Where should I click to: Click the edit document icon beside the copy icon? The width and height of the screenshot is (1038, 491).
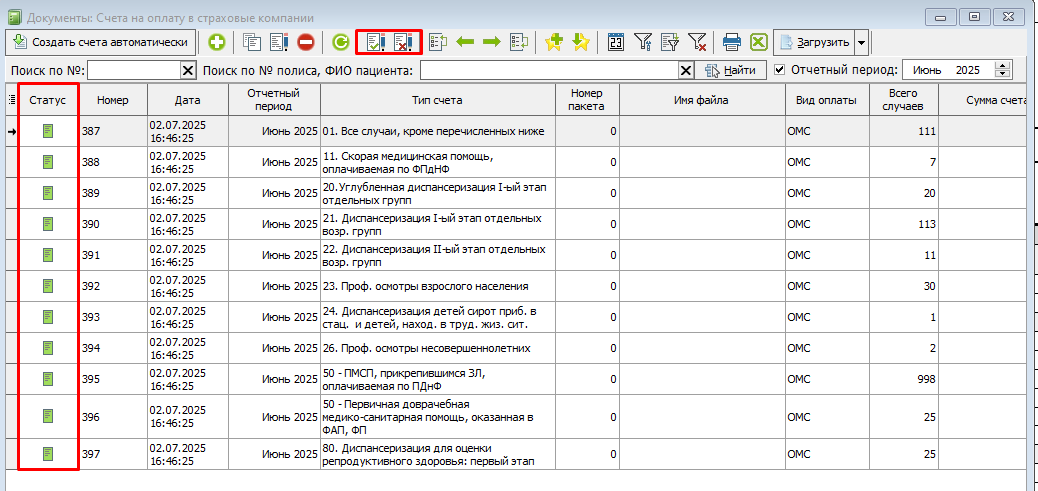[x=279, y=42]
